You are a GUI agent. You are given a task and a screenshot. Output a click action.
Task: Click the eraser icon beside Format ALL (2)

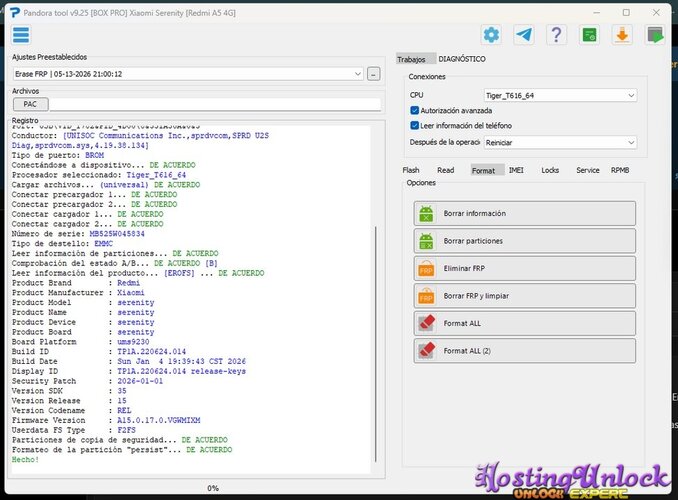click(426, 351)
